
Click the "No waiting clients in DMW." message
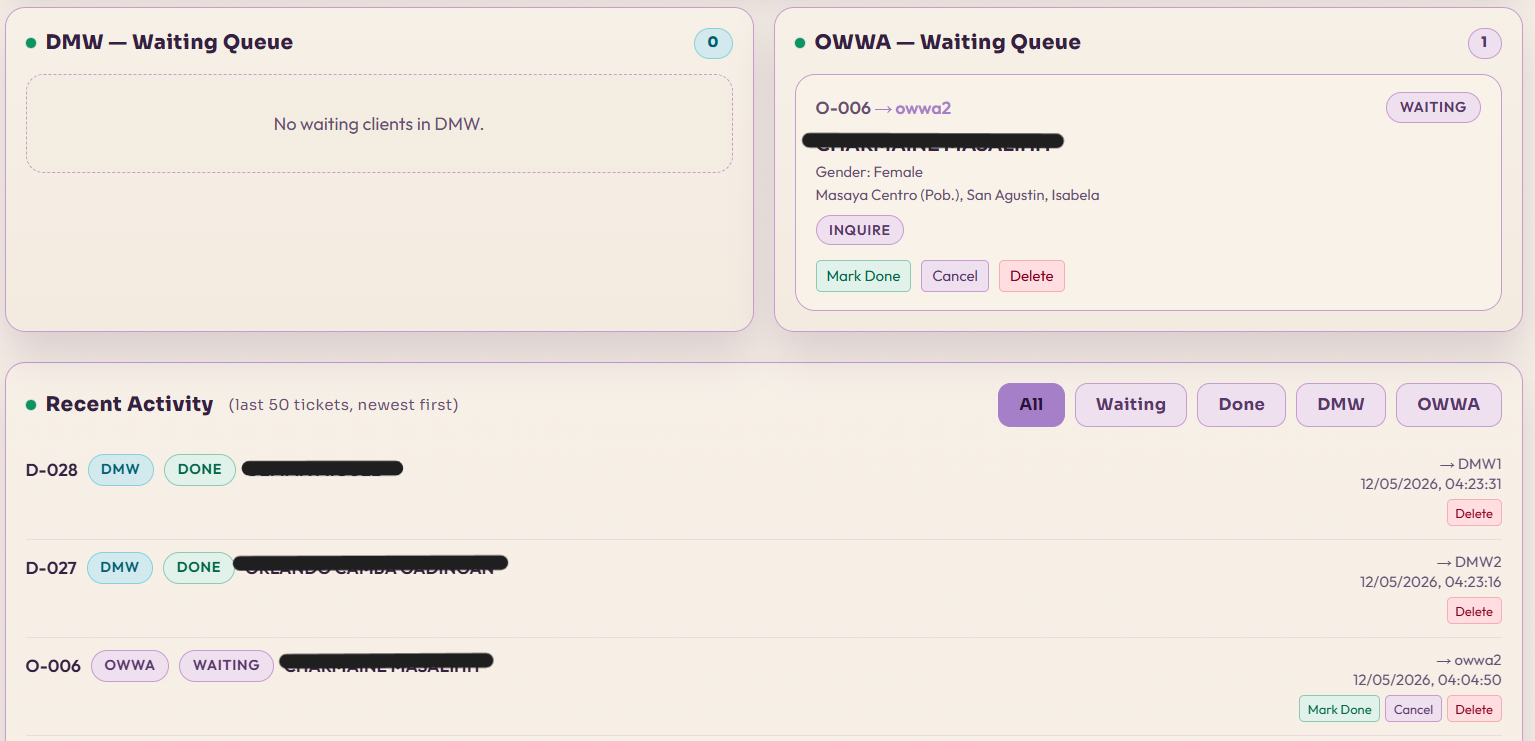pyautogui.click(x=379, y=124)
